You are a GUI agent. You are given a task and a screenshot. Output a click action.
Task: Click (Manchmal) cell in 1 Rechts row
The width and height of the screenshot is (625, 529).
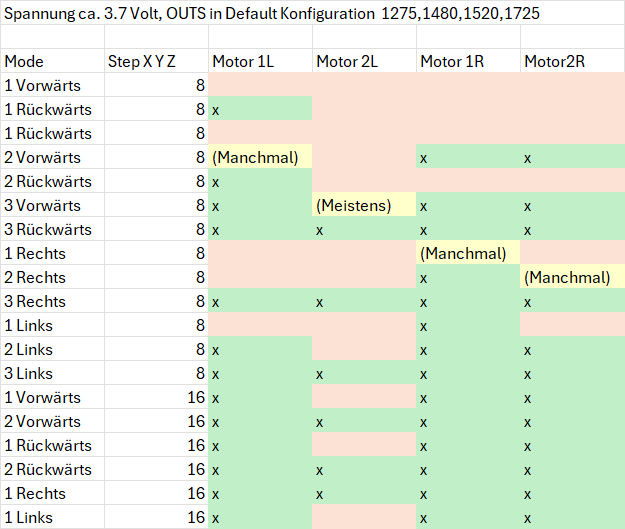click(x=468, y=253)
